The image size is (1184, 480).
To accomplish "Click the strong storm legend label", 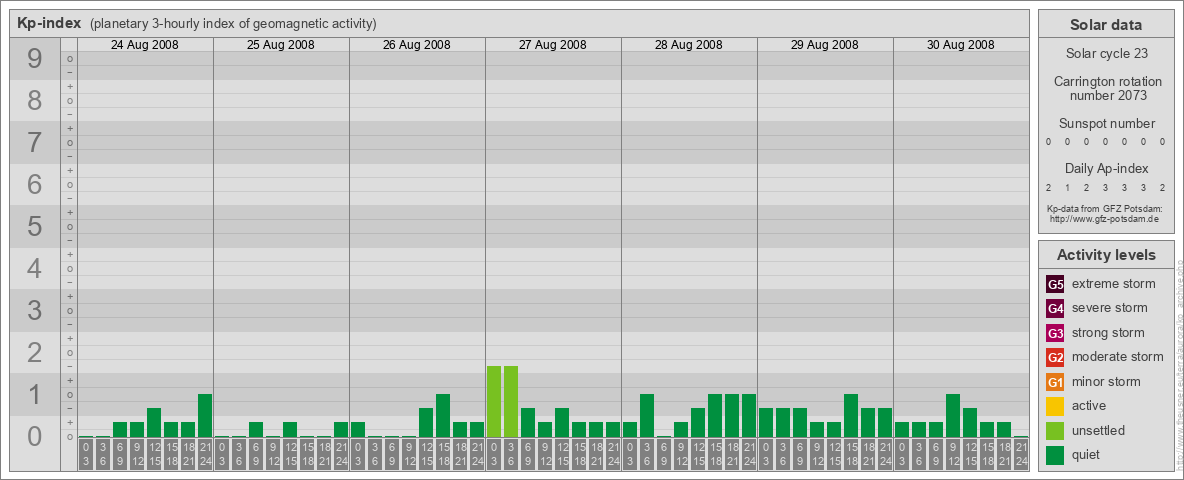I will (1108, 333).
